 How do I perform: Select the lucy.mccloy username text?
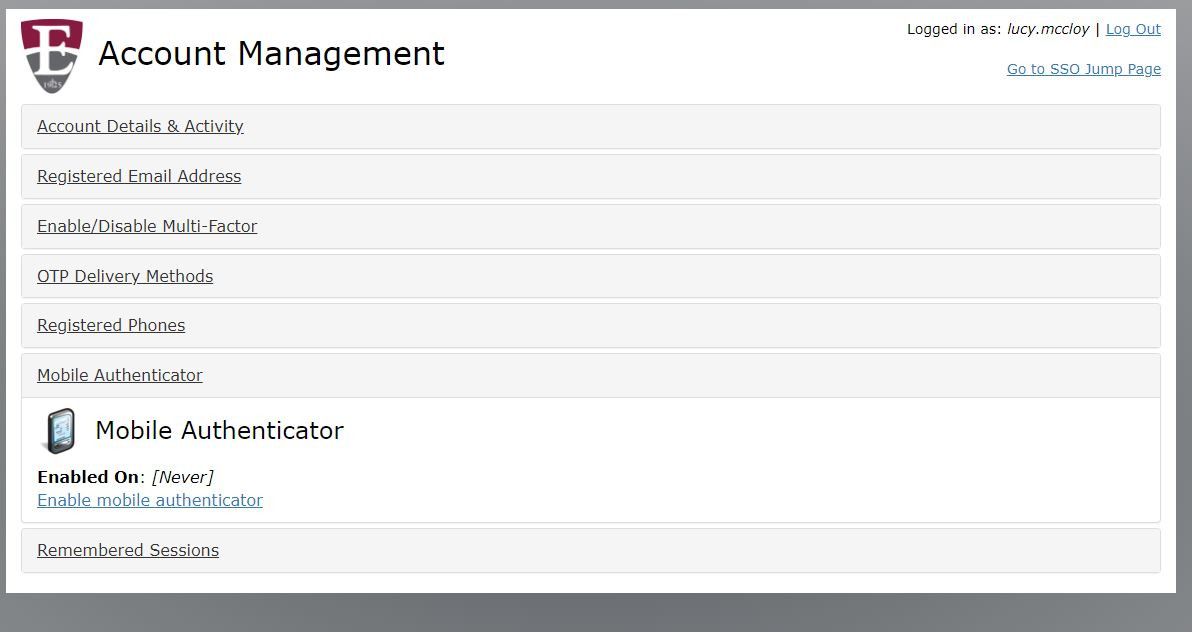[1048, 29]
